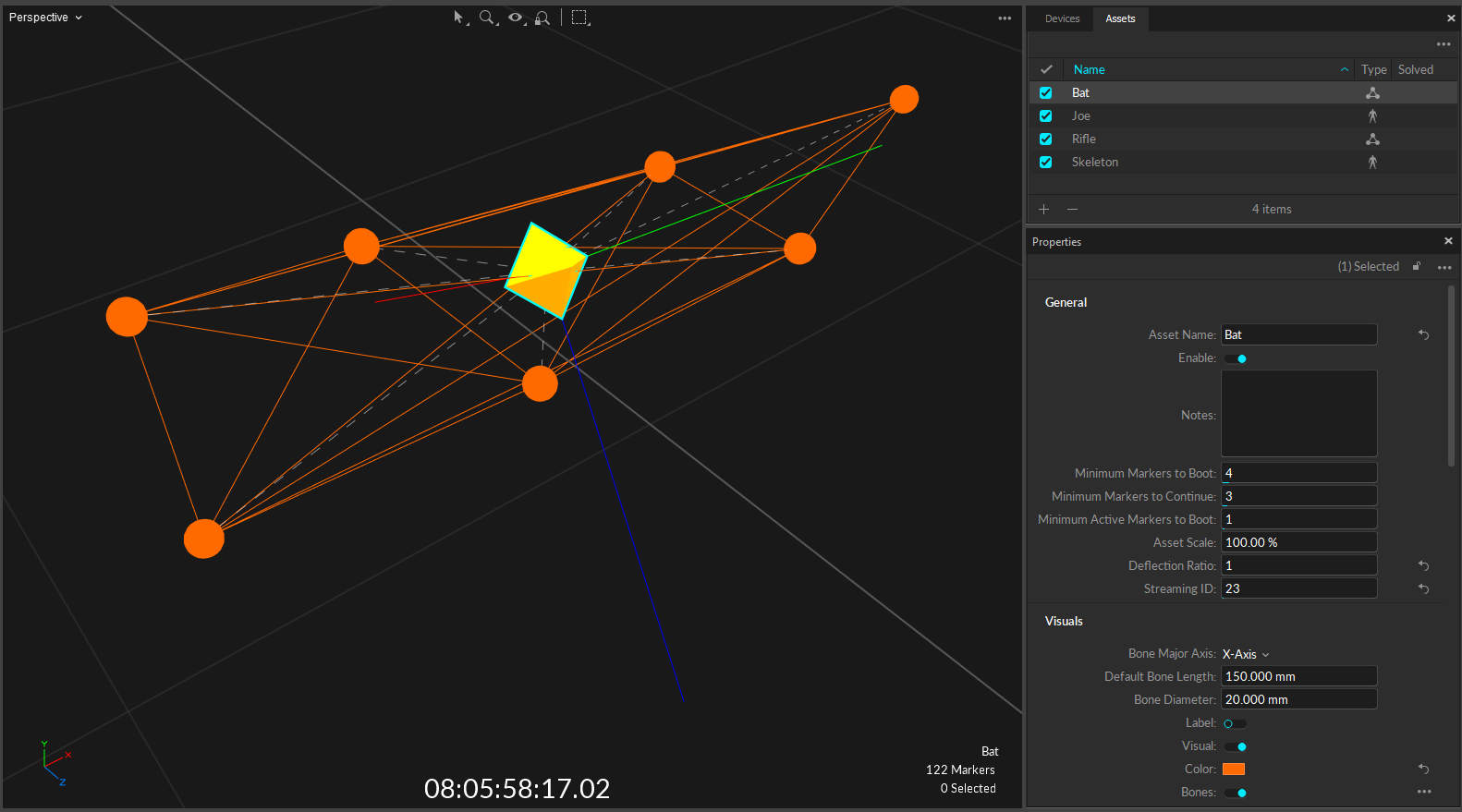Click the magnifier zoom tool
Screen dimensions: 1462x812
(487, 18)
